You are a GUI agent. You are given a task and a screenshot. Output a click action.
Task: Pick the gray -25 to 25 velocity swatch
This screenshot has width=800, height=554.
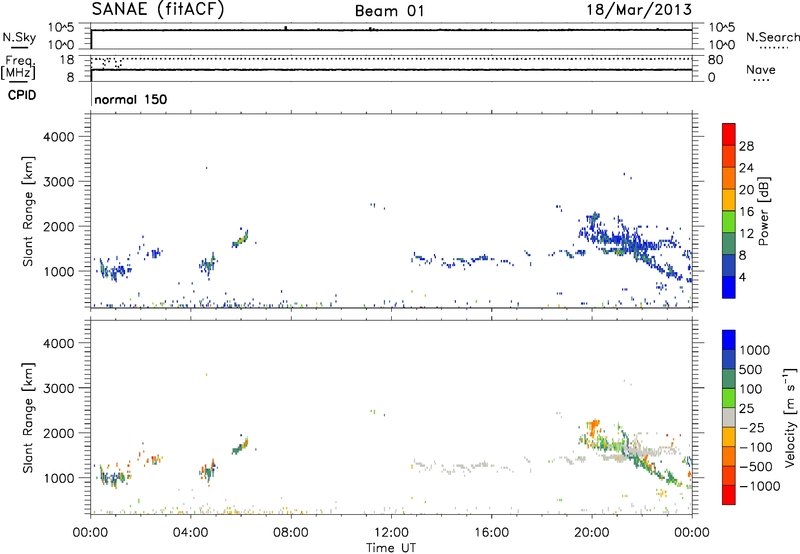pos(729,417)
